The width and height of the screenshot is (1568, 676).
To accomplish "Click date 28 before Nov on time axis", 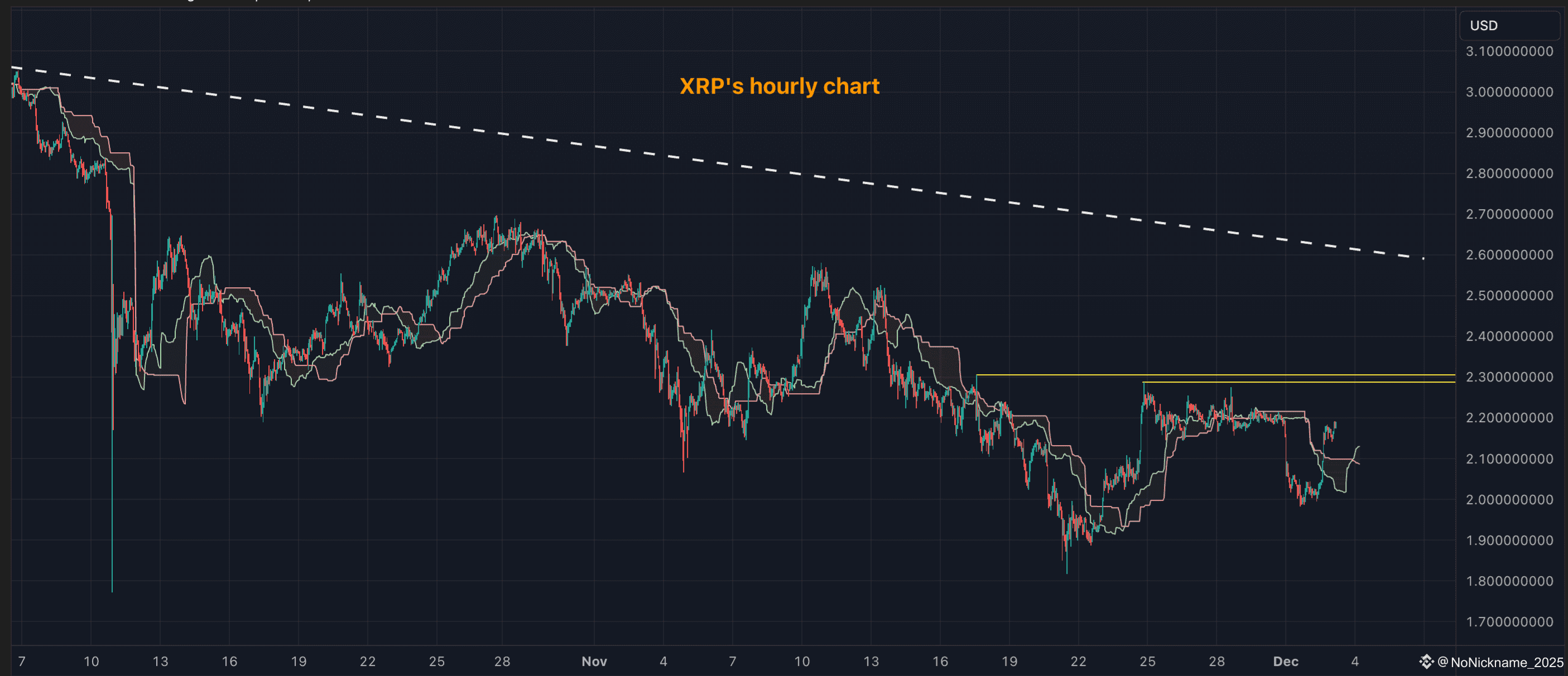I will [502, 661].
